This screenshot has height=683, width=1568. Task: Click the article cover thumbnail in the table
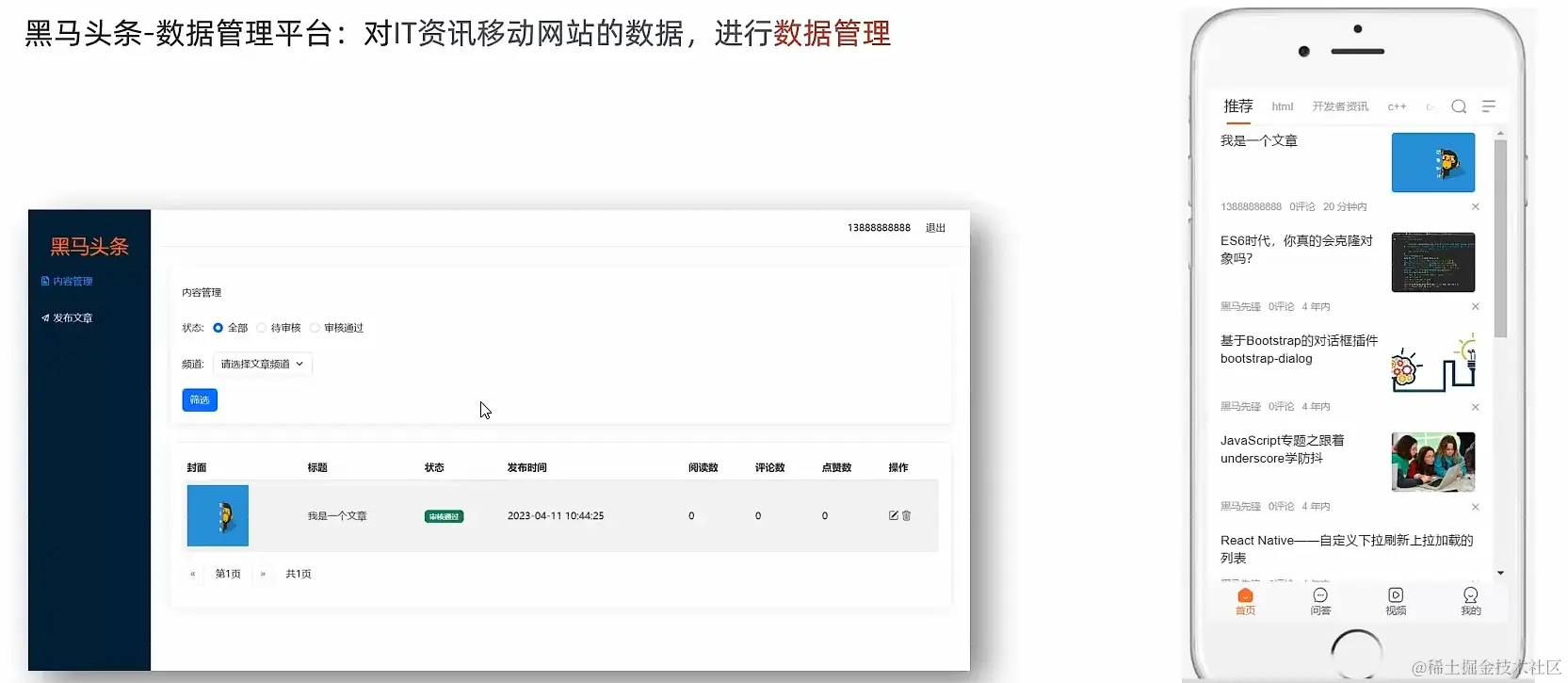(218, 515)
